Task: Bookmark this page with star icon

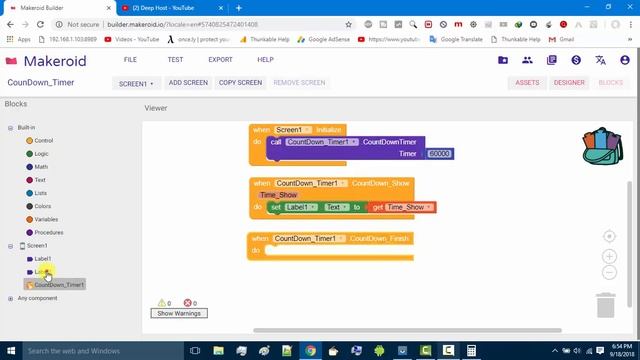Action: 349,24
